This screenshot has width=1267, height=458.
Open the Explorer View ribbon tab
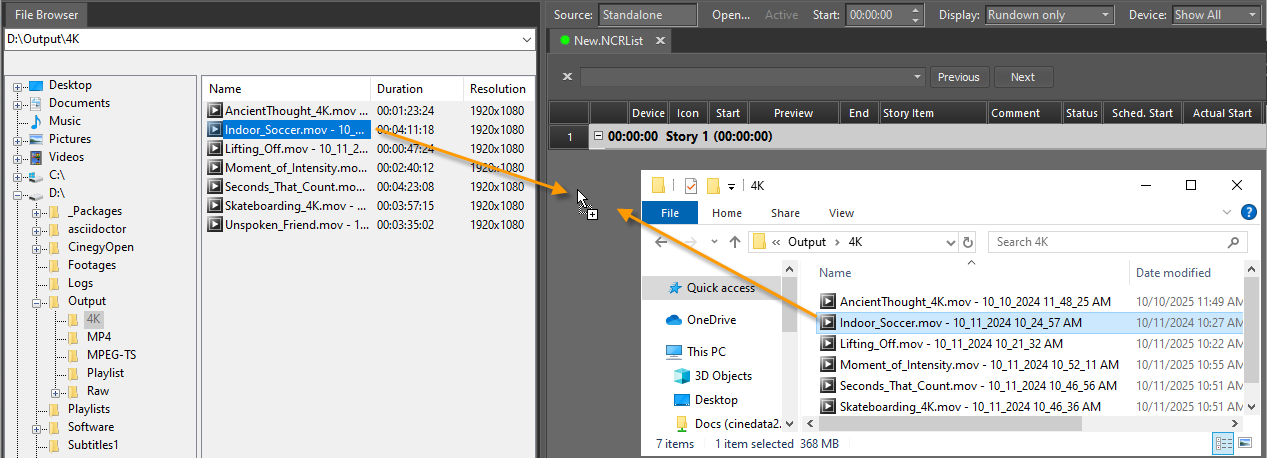(x=841, y=212)
